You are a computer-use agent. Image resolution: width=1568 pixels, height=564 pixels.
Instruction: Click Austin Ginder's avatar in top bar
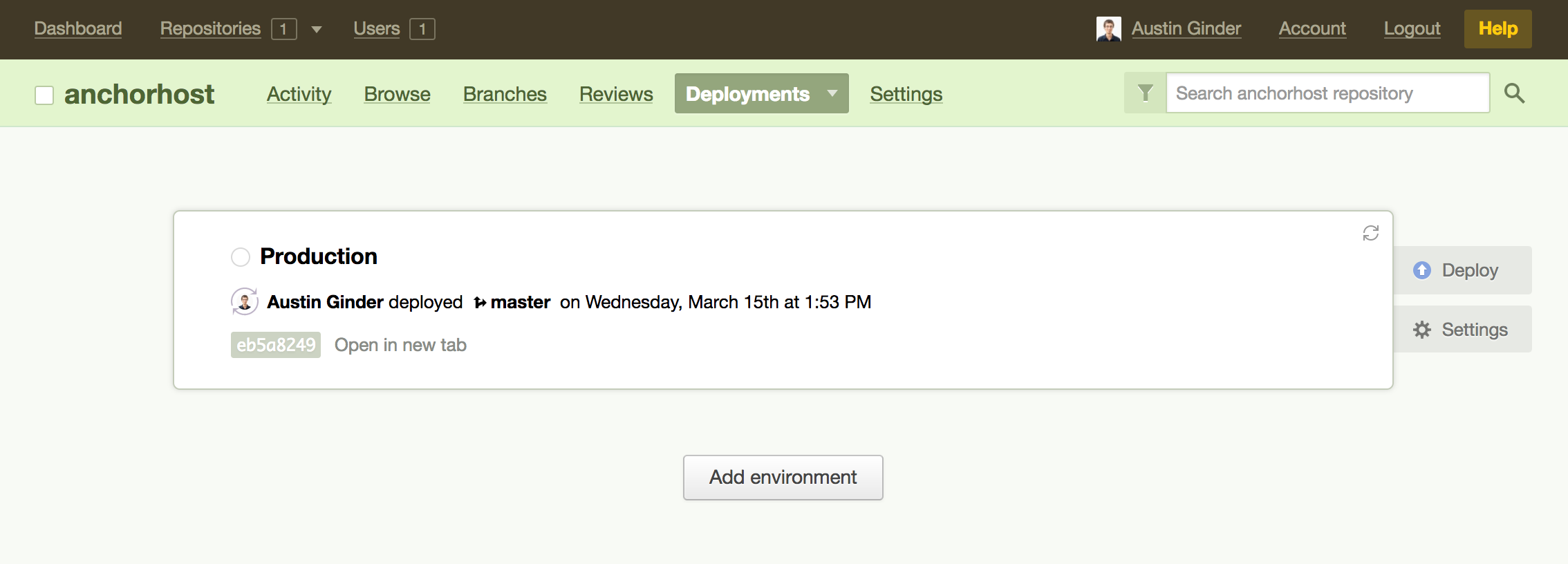click(1109, 29)
